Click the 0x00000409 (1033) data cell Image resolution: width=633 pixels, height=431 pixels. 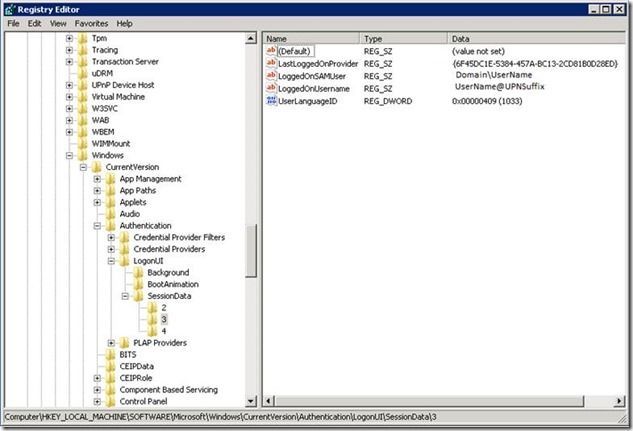(x=487, y=101)
